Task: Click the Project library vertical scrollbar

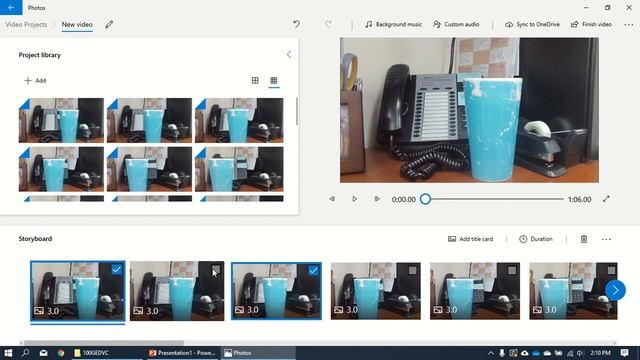Action: [297, 111]
